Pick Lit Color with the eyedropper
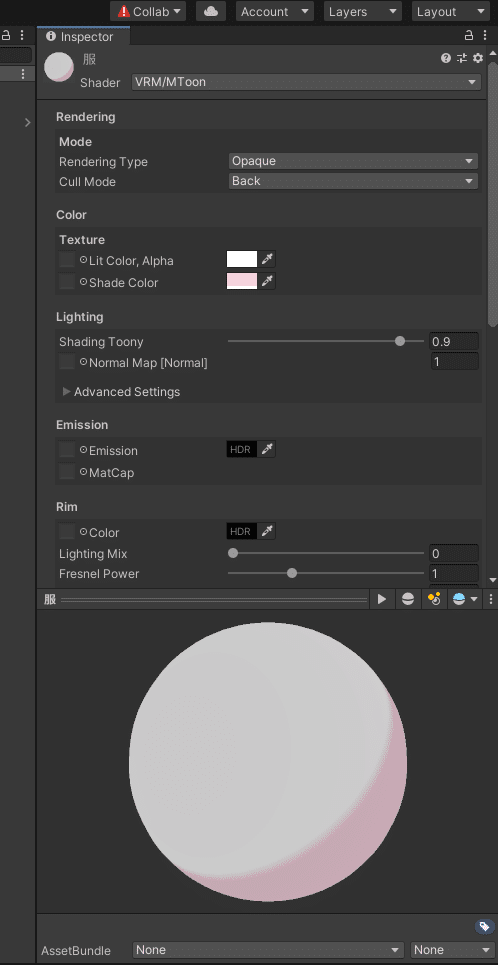This screenshot has width=498, height=965. click(267, 259)
